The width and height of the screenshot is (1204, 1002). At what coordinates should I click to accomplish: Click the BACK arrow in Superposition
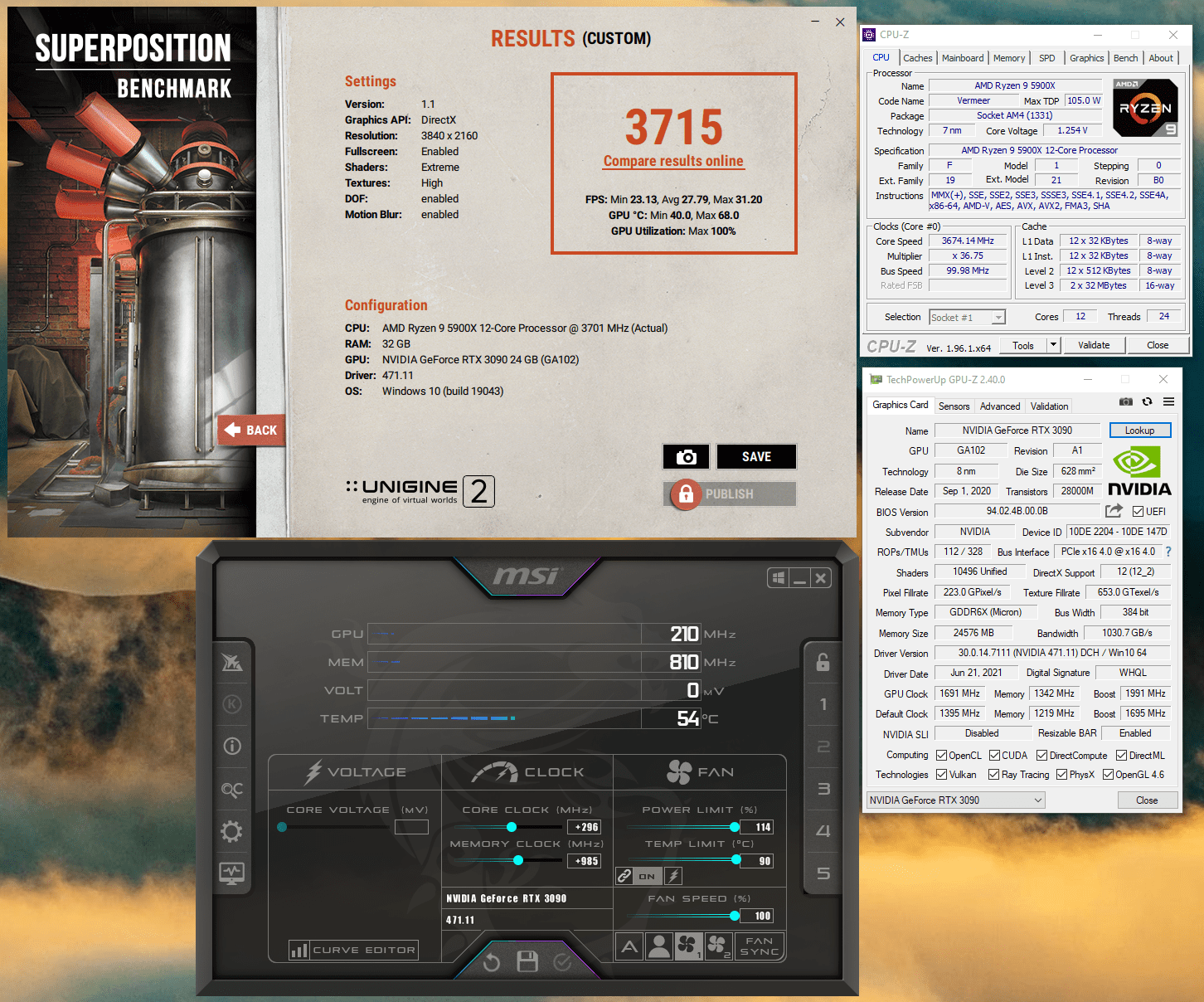[251, 430]
